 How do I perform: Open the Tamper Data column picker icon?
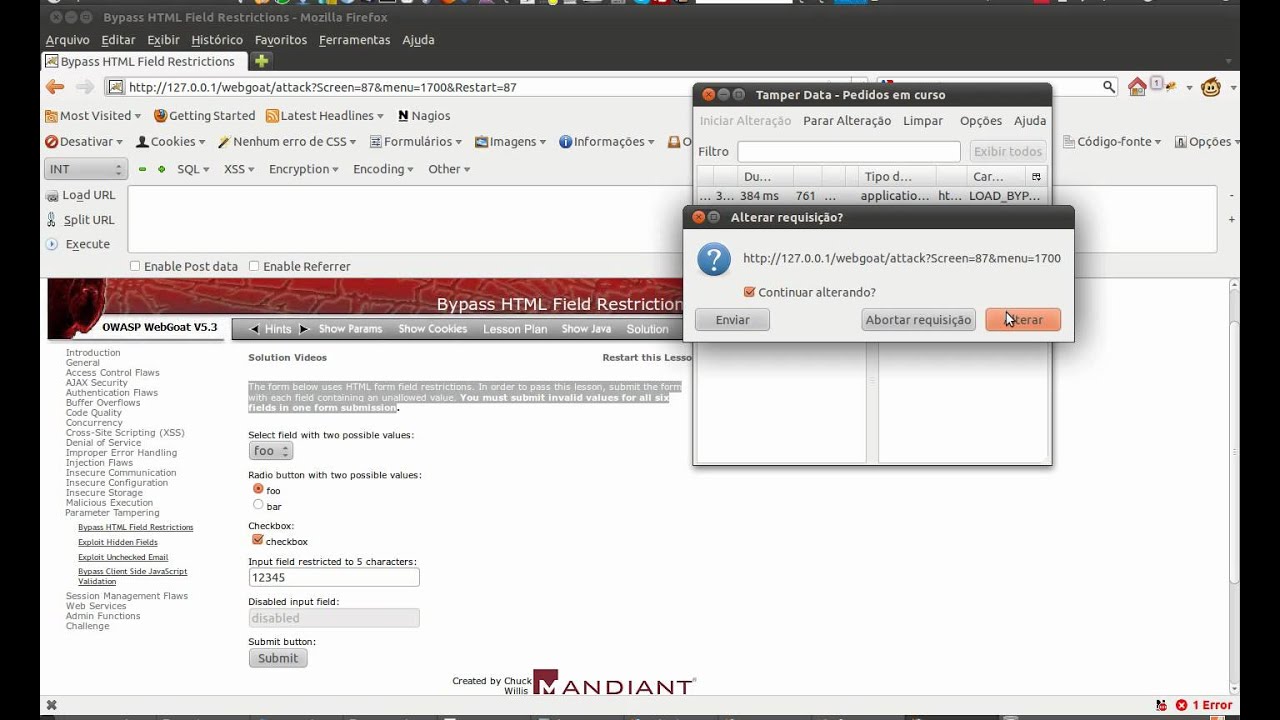(1036, 177)
